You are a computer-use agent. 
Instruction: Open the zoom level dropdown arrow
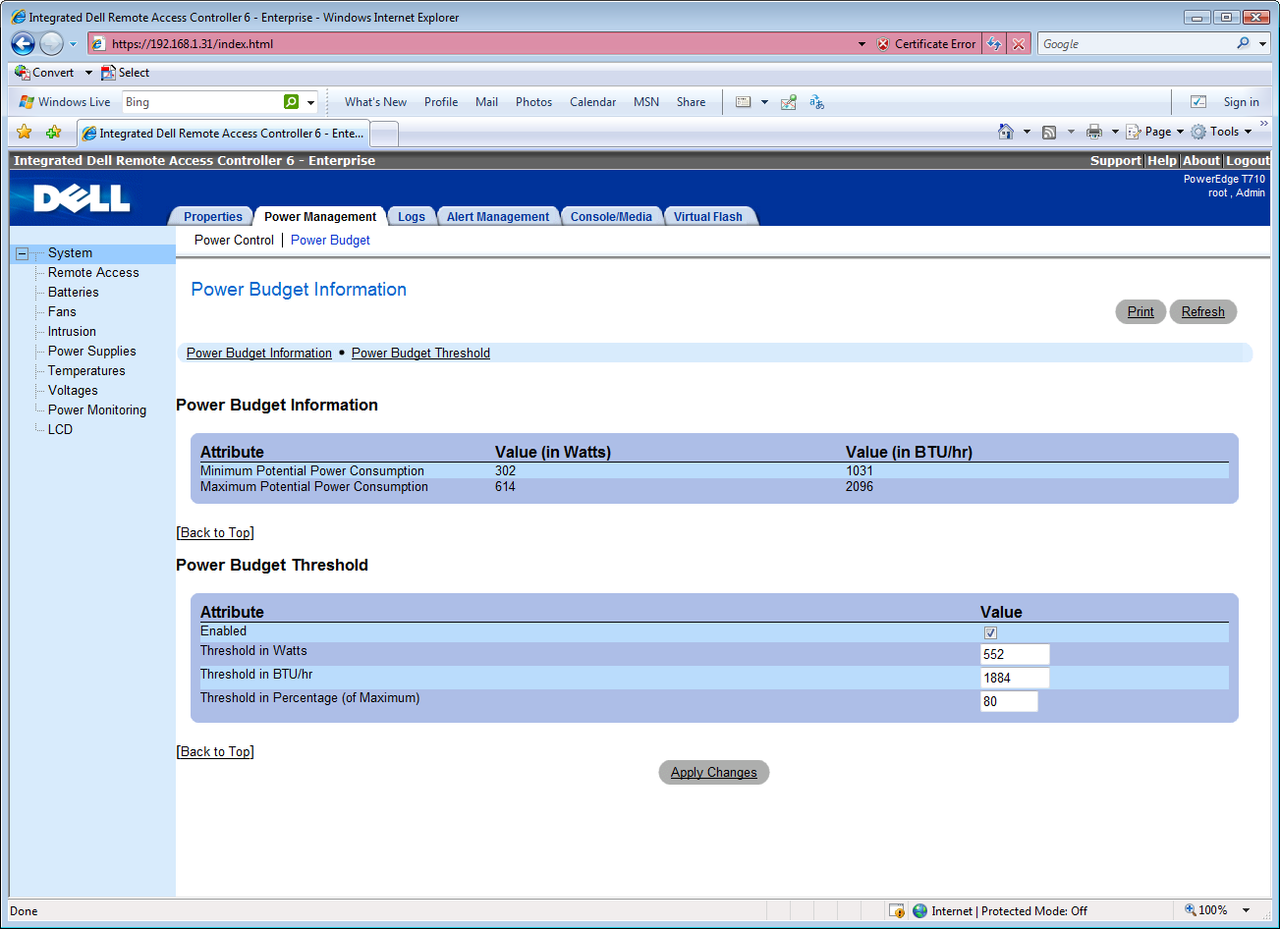point(1246,911)
